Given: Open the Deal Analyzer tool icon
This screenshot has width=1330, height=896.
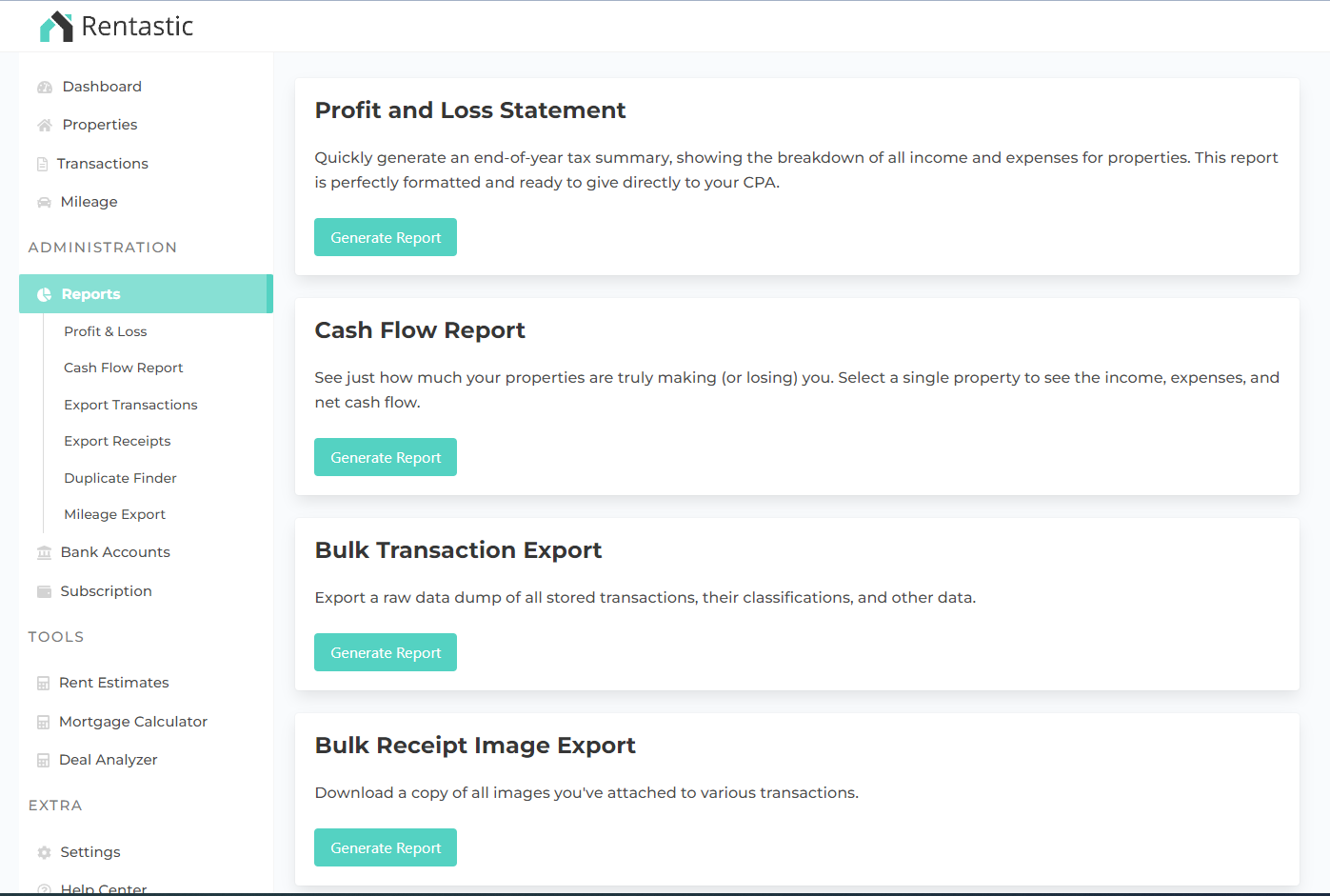Looking at the screenshot, I should (43, 759).
